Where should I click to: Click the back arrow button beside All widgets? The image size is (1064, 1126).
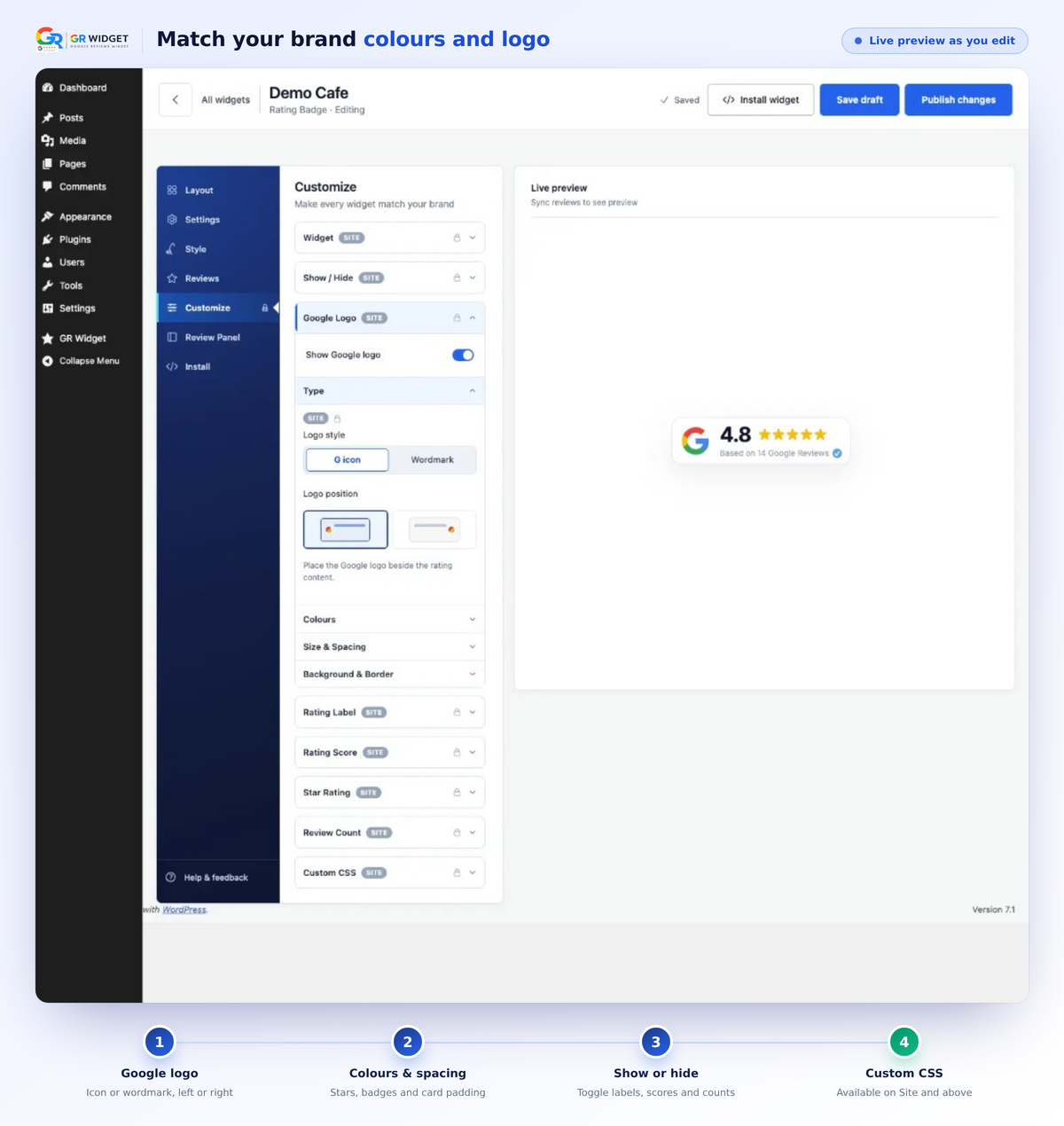(x=176, y=100)
